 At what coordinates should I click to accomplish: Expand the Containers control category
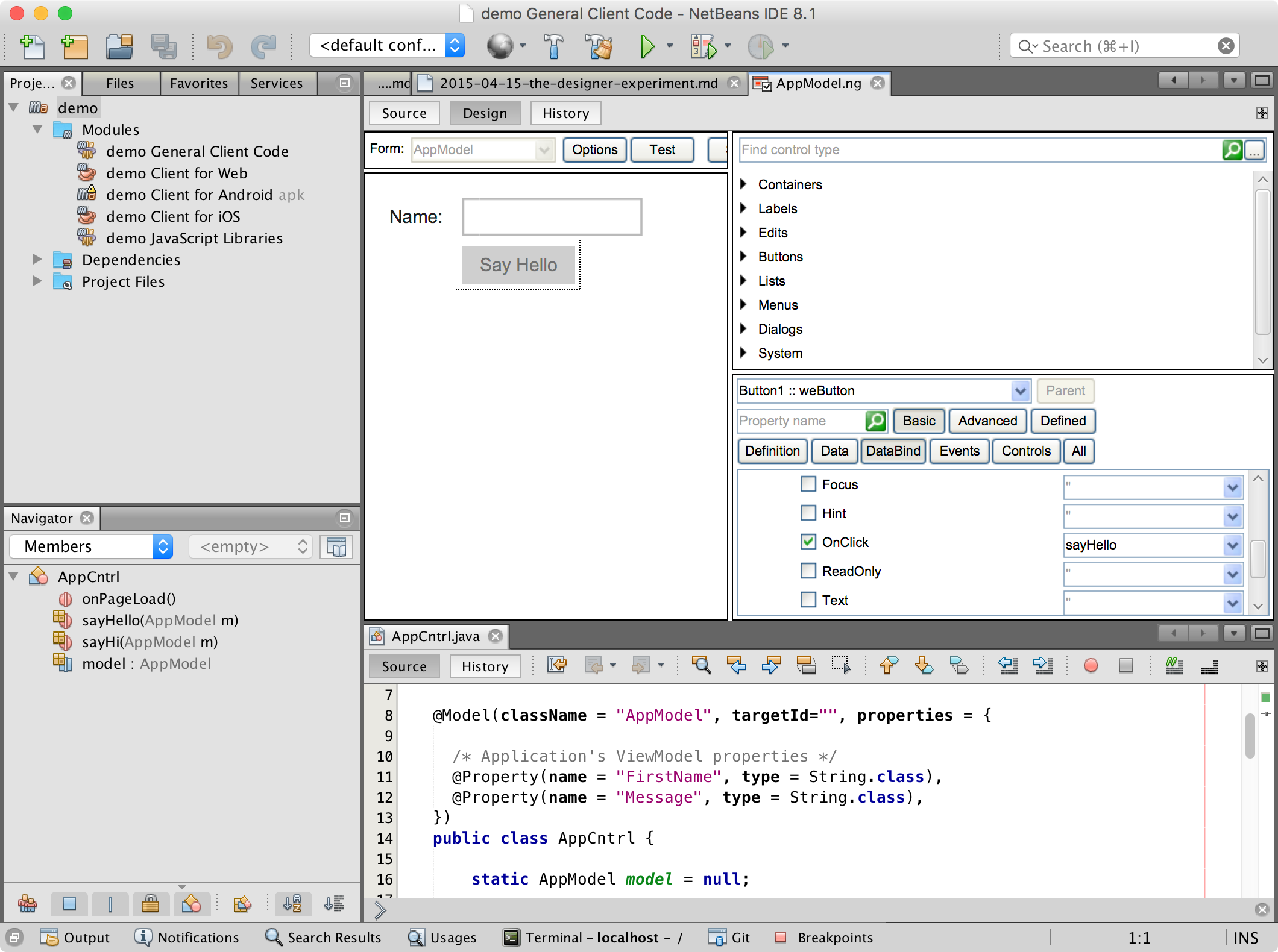[x=744, y=184]
